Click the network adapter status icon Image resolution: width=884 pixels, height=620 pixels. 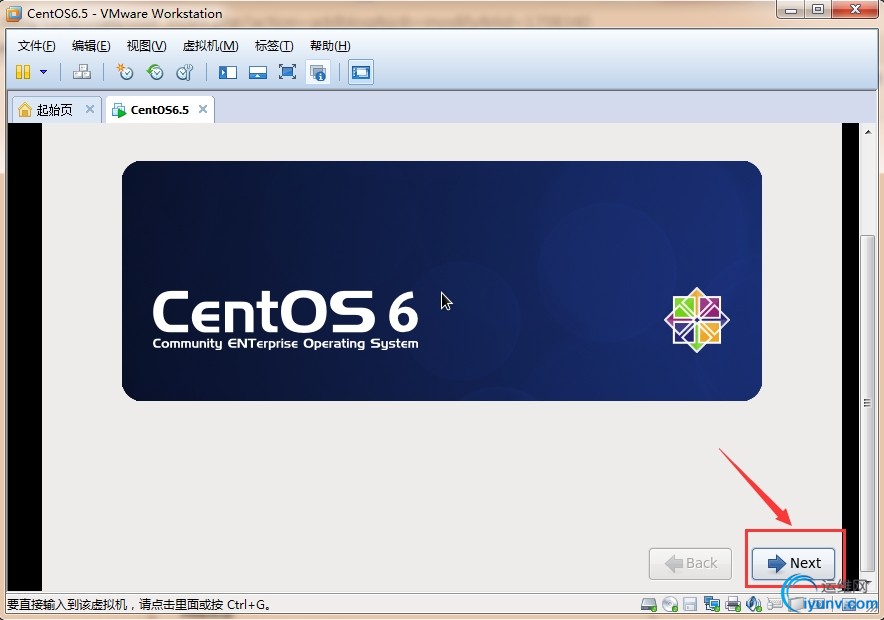point(711,605)
